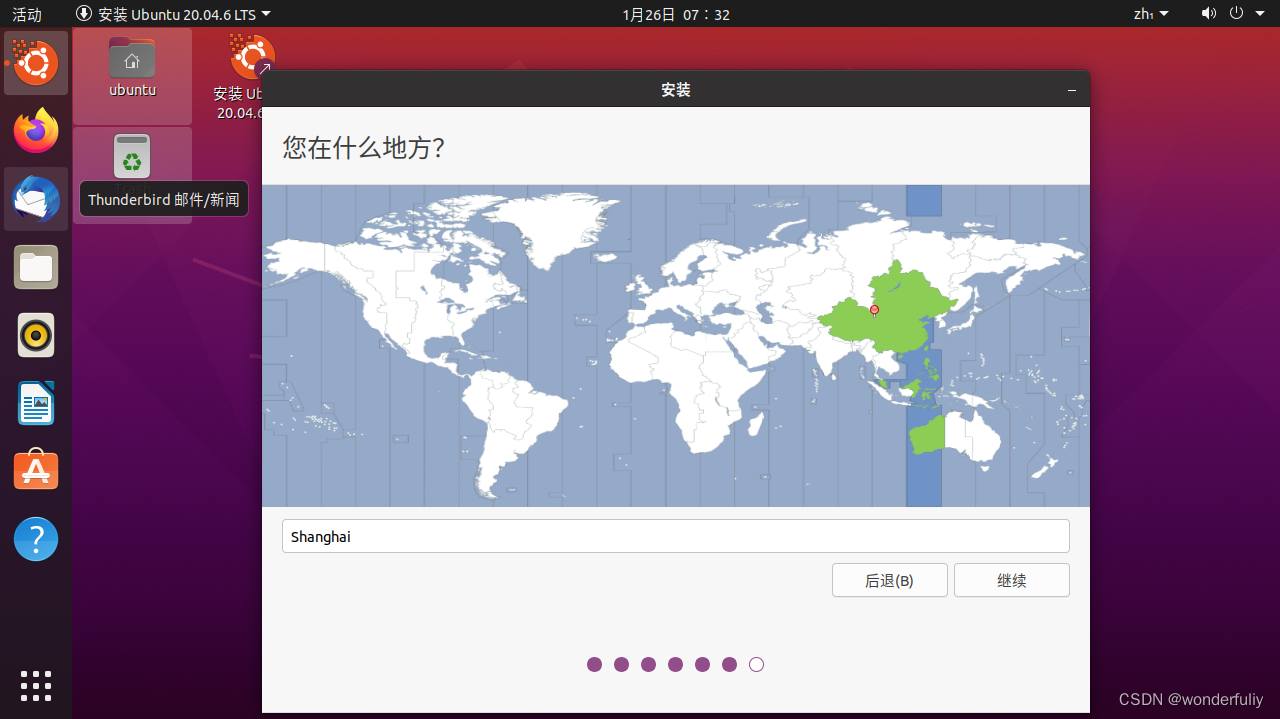The image size is (1280, 719).
Task: Open the 活动 activities overview
Action: click(27, 14)
